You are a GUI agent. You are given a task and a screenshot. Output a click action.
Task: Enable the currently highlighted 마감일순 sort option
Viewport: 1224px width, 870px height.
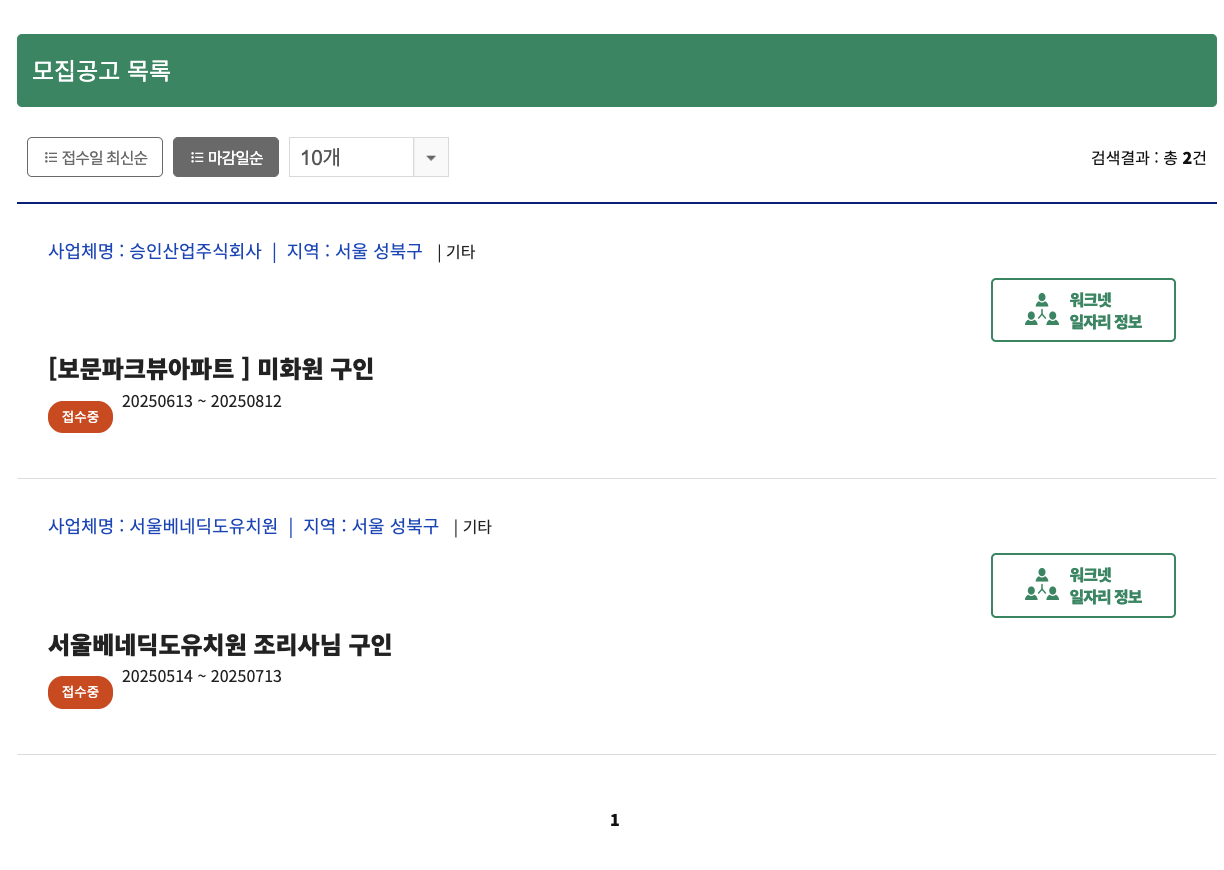pyautogui.click(x=226, y=157)
